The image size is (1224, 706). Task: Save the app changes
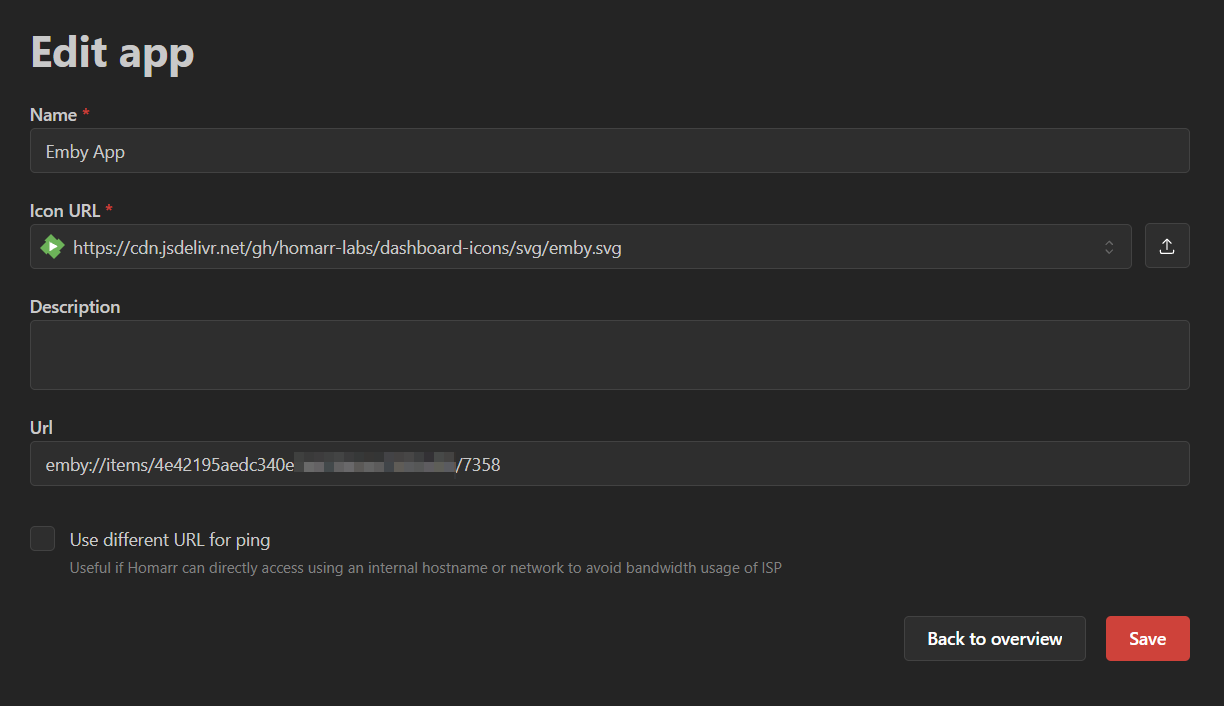click(1147, 639)
